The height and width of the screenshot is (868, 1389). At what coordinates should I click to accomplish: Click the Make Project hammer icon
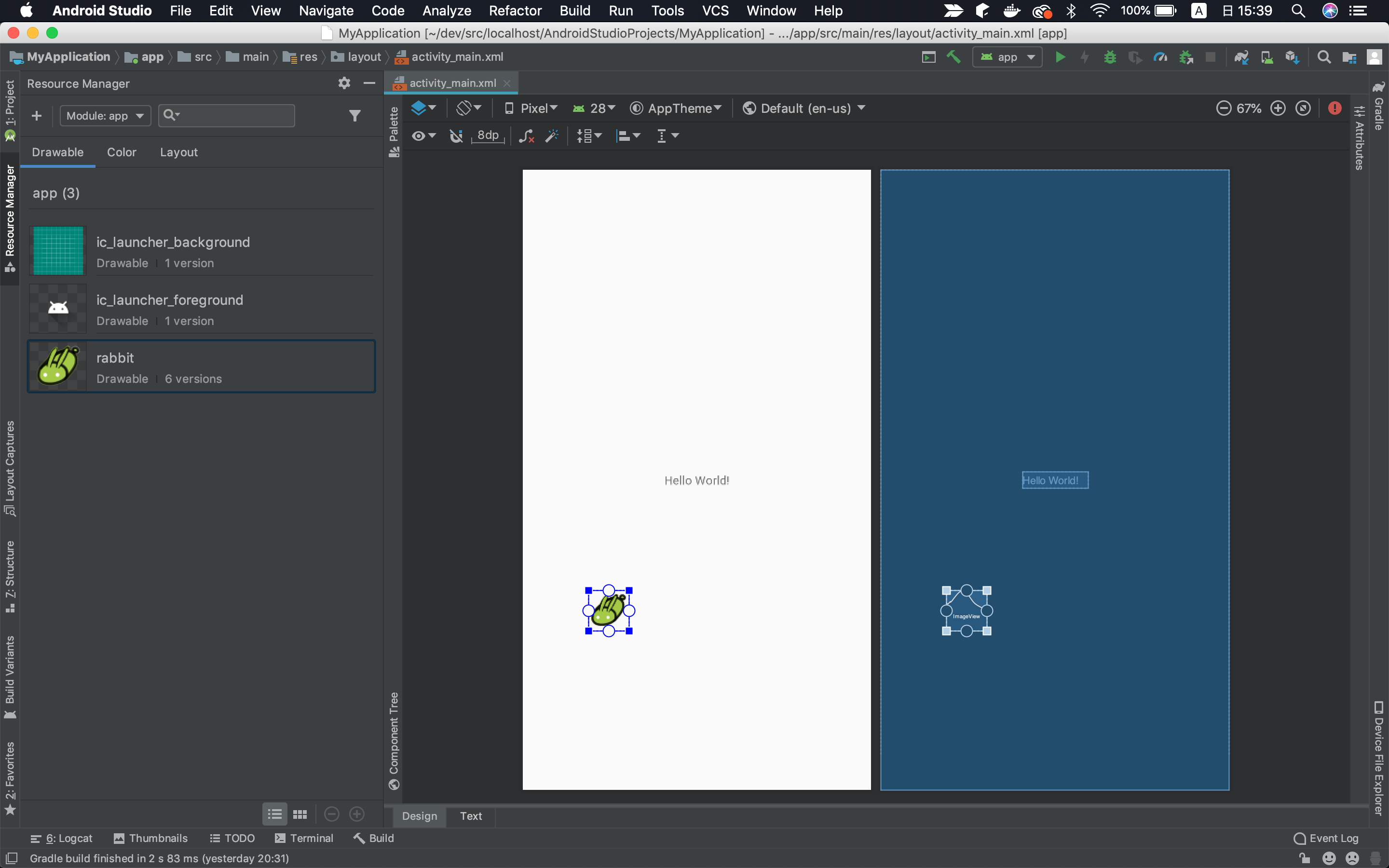point(953,57)
